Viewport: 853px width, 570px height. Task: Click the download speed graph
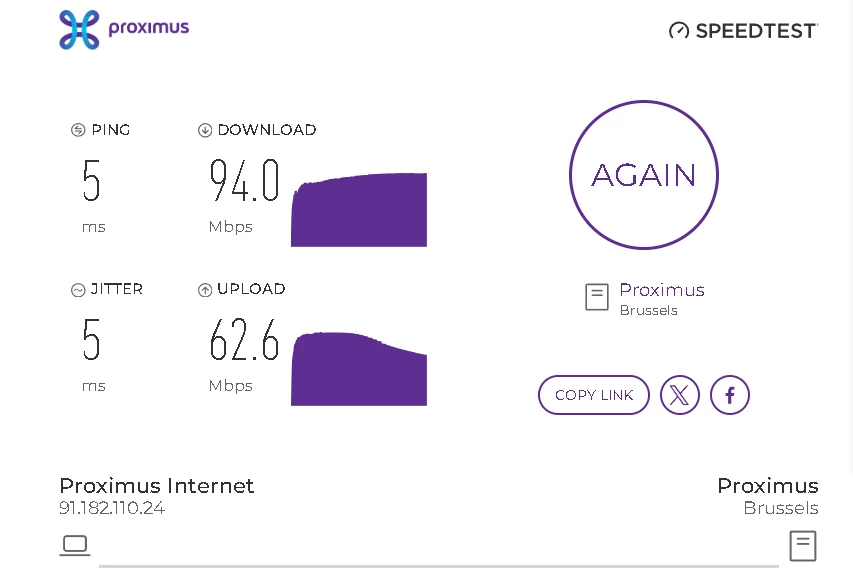click(359, 212)
